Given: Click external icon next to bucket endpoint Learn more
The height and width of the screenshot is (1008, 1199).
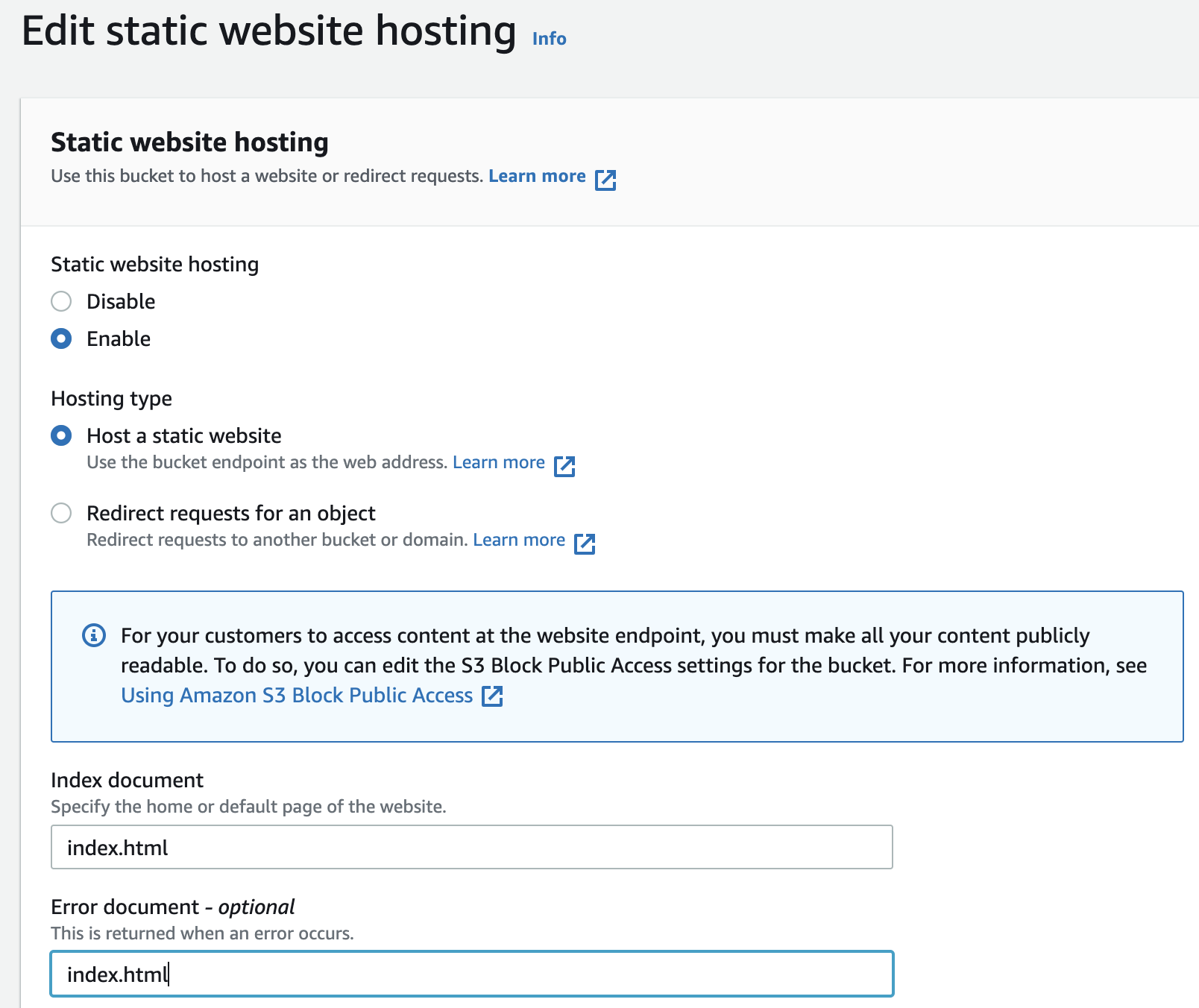Looking at the screenshot, I should (564, 466).
